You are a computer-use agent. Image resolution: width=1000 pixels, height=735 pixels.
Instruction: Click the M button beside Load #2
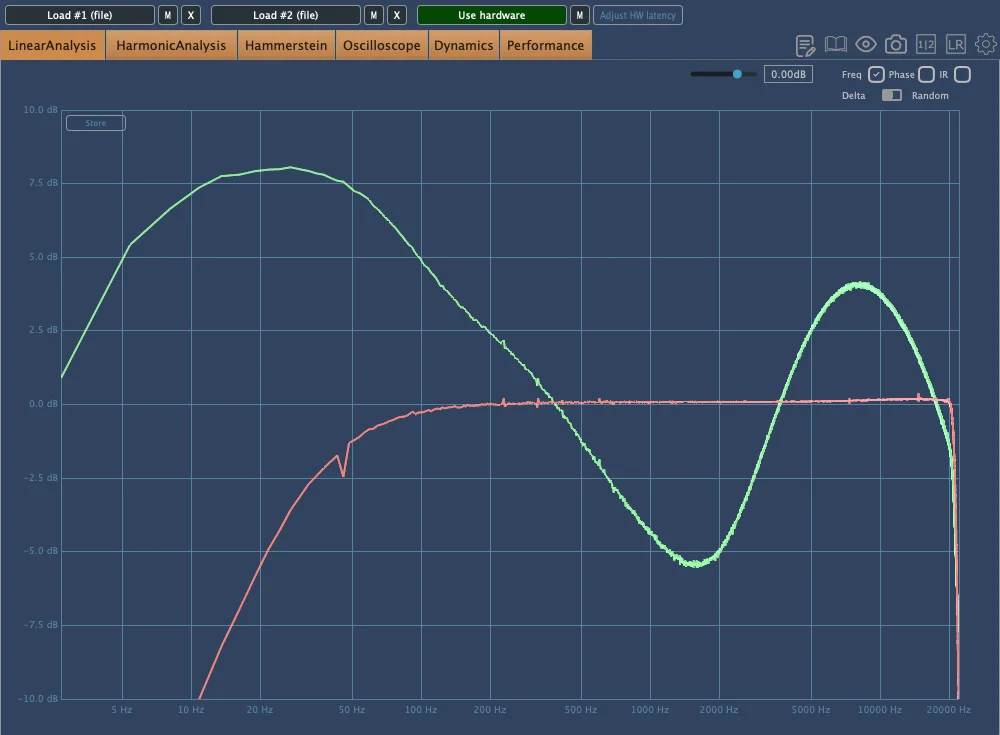point(373,15)
